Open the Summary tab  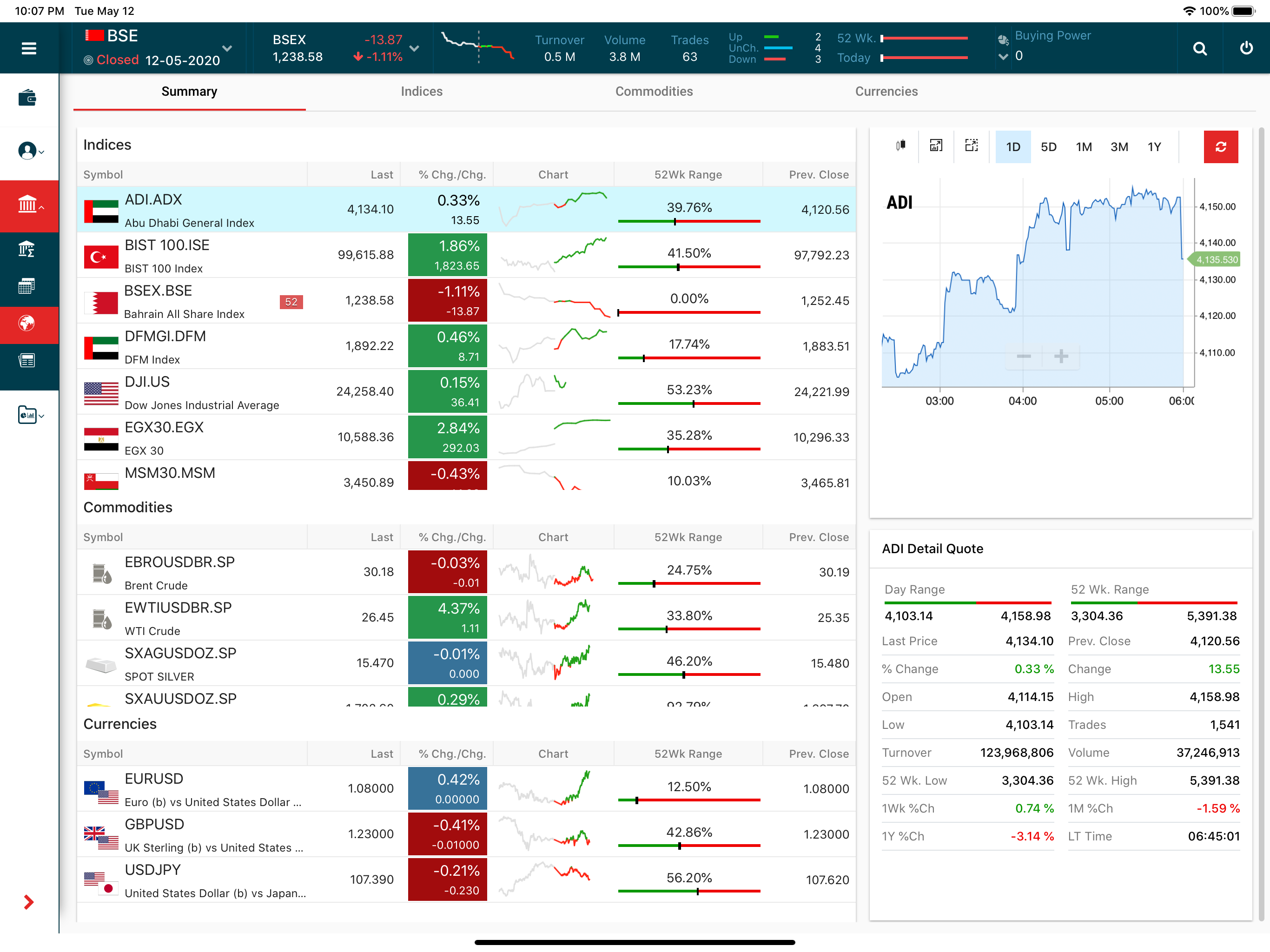[190, 91]
